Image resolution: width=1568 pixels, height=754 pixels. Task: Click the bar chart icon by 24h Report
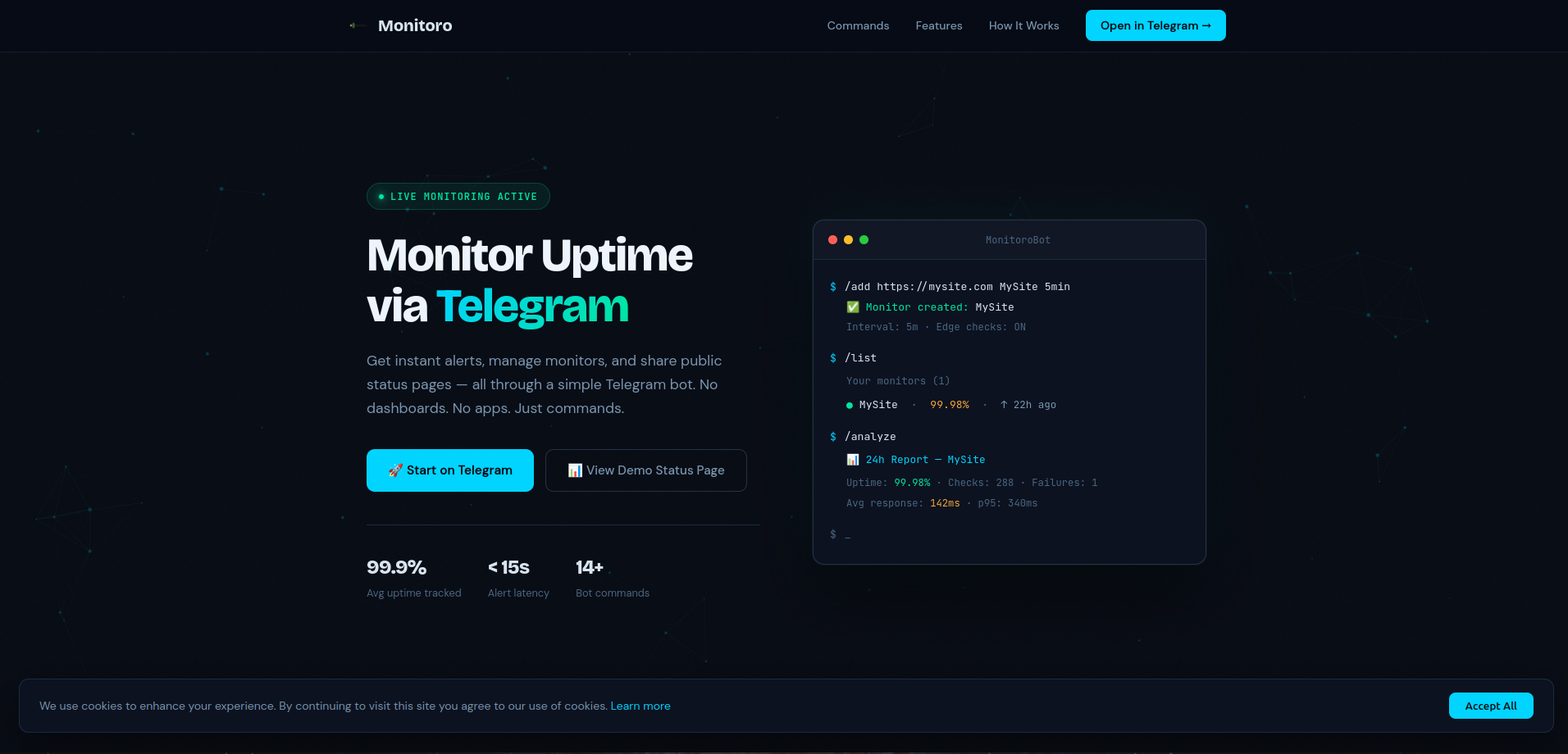(853, 460)
